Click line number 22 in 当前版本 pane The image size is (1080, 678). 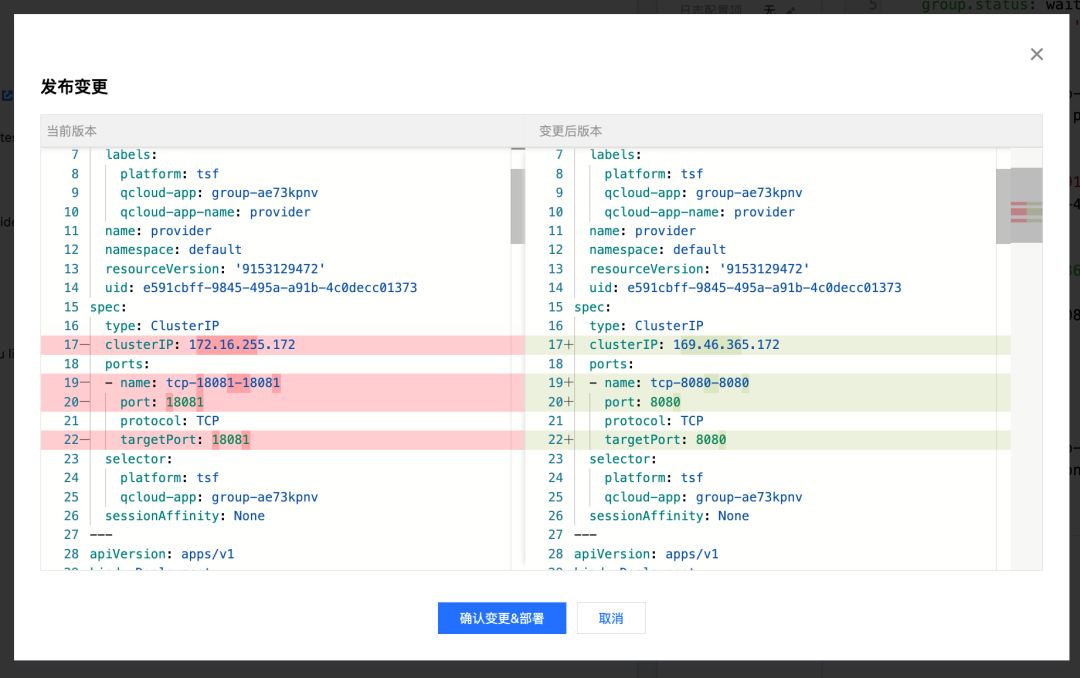(72, 440)
